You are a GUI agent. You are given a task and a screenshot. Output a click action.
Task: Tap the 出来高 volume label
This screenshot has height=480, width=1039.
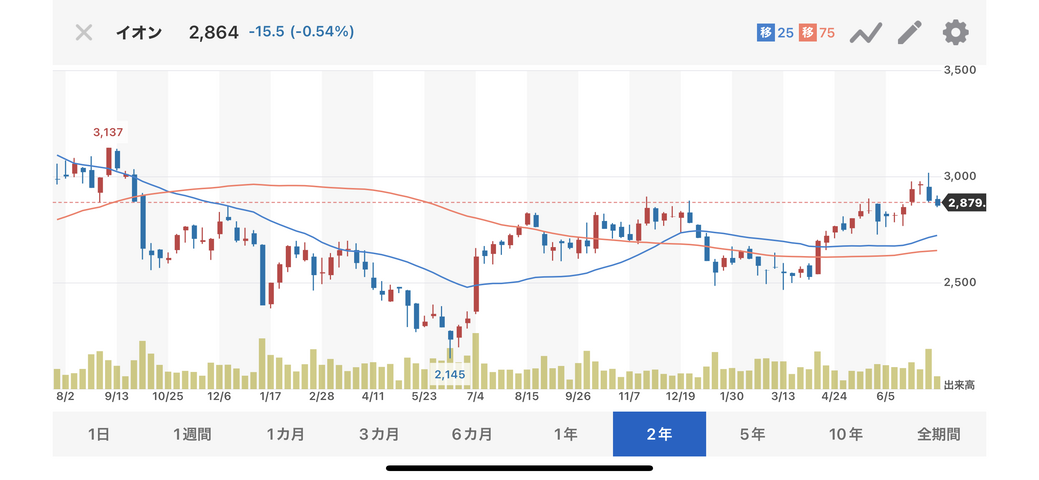coord(961,384)
